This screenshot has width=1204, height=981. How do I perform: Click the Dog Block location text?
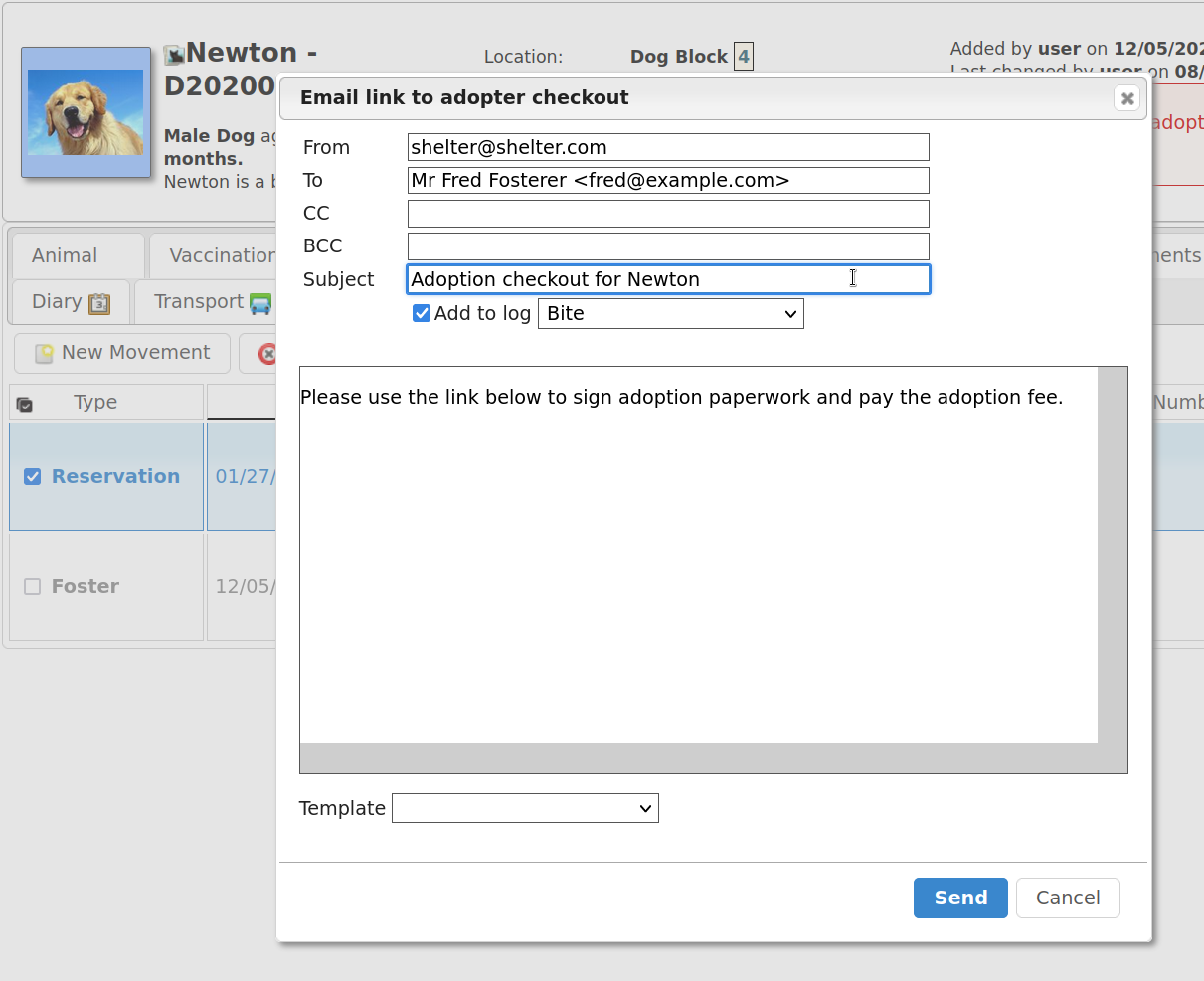pos(679,57)
